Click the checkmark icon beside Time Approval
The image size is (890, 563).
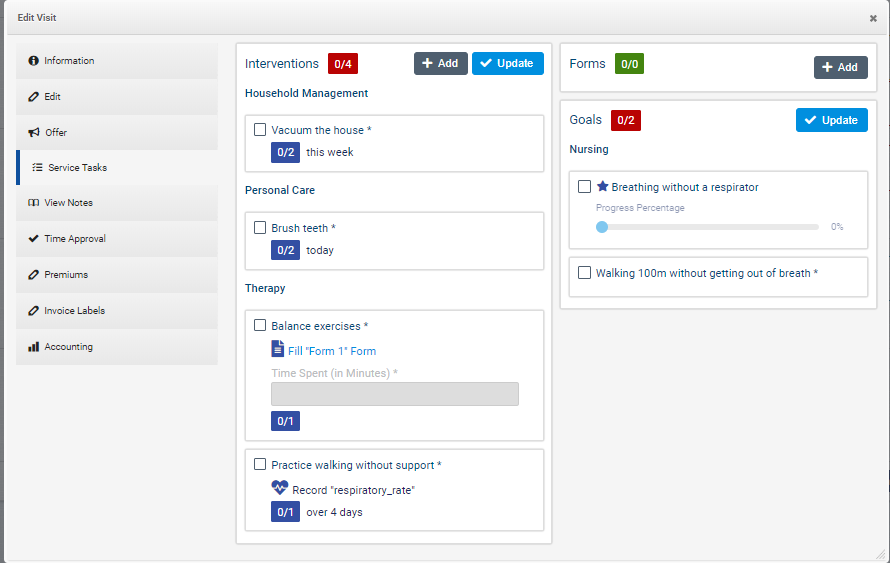click(34, 239)
